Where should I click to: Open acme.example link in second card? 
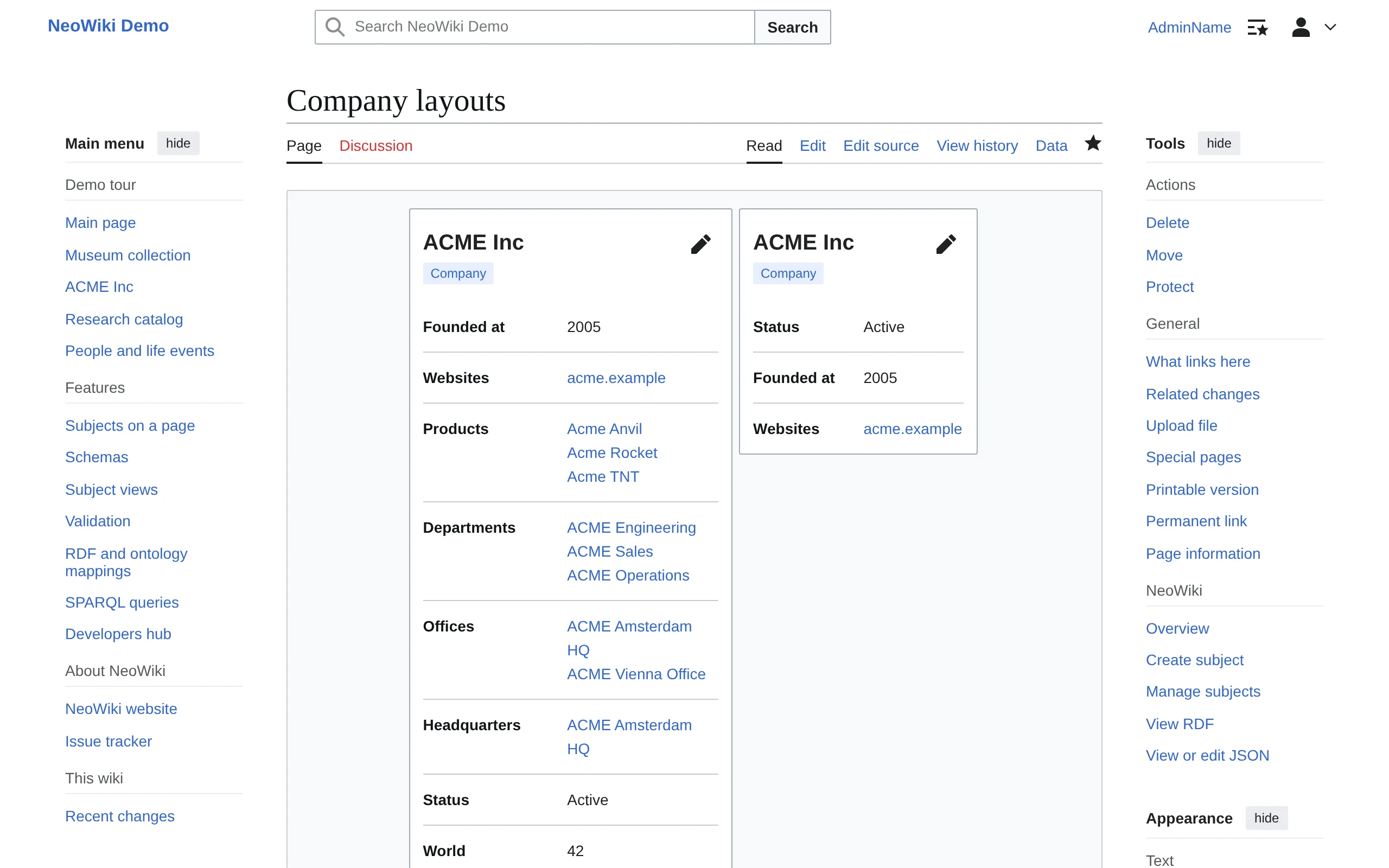coord(912,429)
